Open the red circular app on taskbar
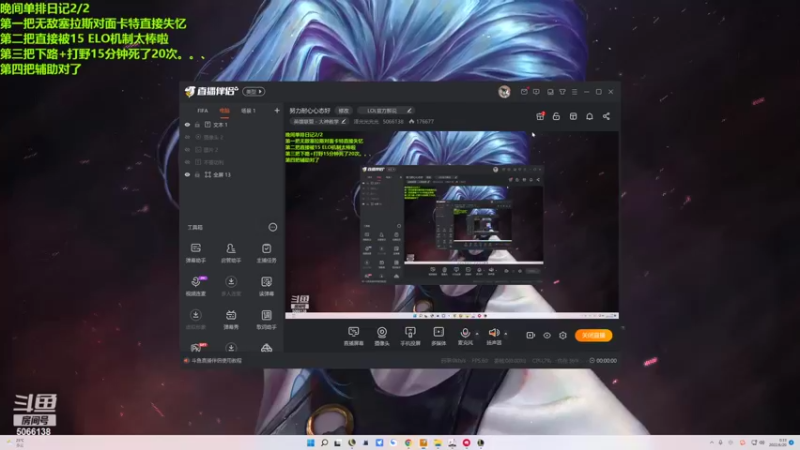 click(x=466, y=442)
